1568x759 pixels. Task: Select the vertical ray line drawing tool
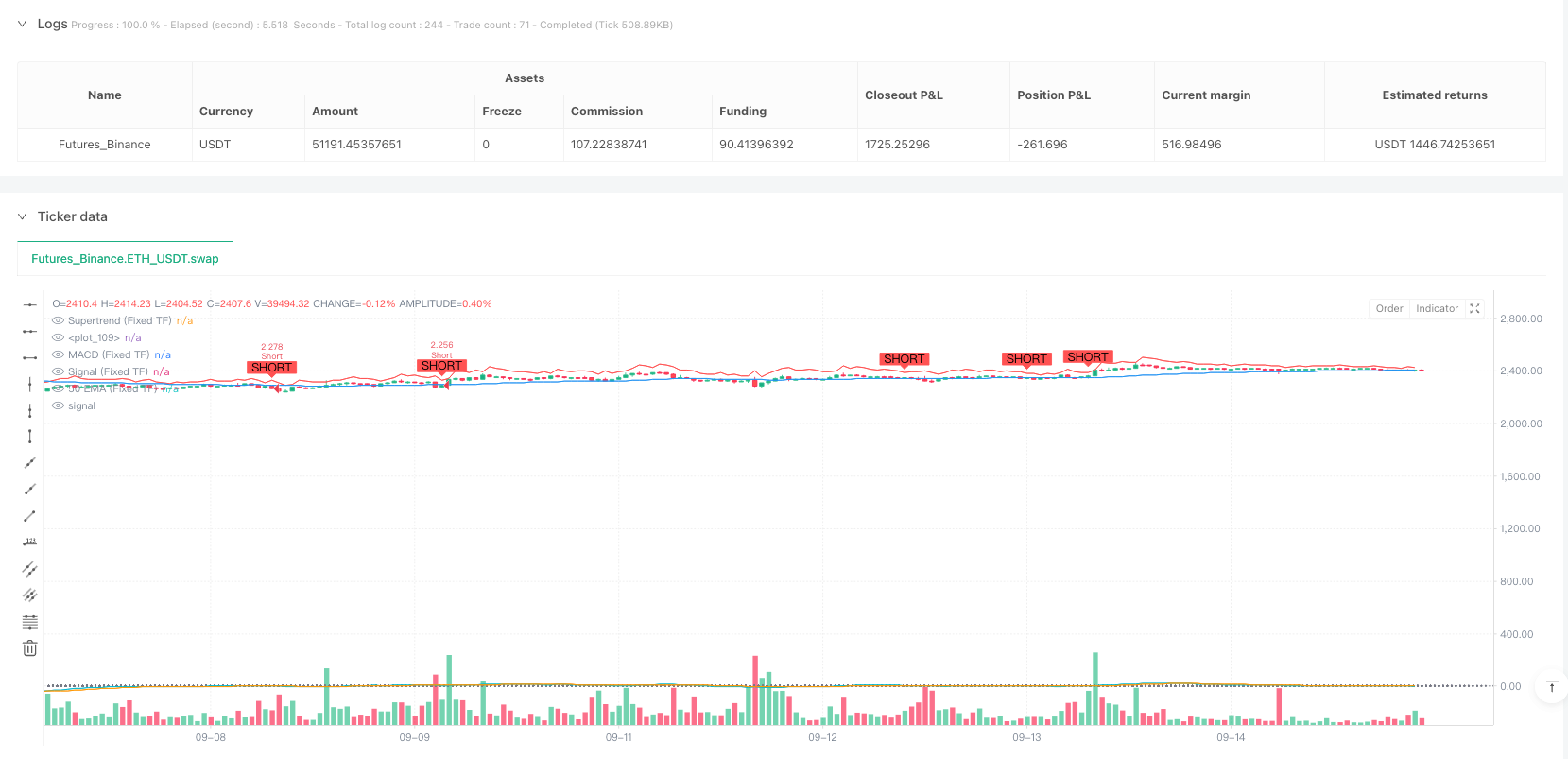pos(30,410)
